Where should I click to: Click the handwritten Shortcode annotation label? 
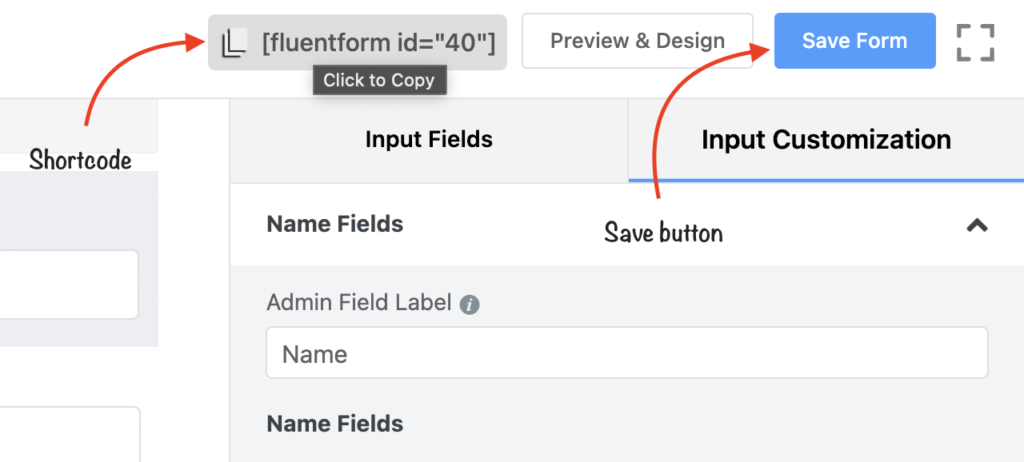point(80,160)
